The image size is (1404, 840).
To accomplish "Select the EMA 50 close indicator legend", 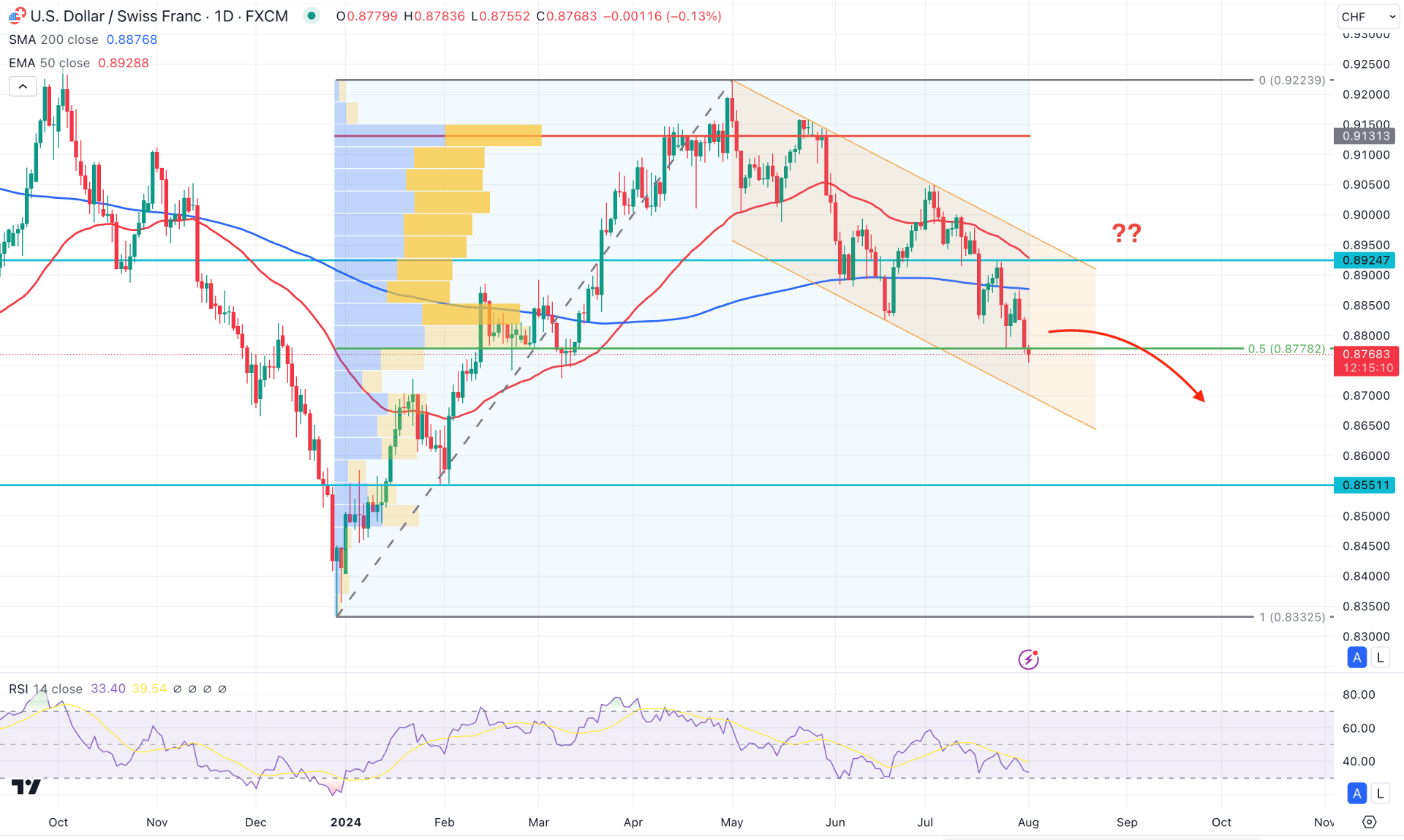I will click(x=49, y=63).
